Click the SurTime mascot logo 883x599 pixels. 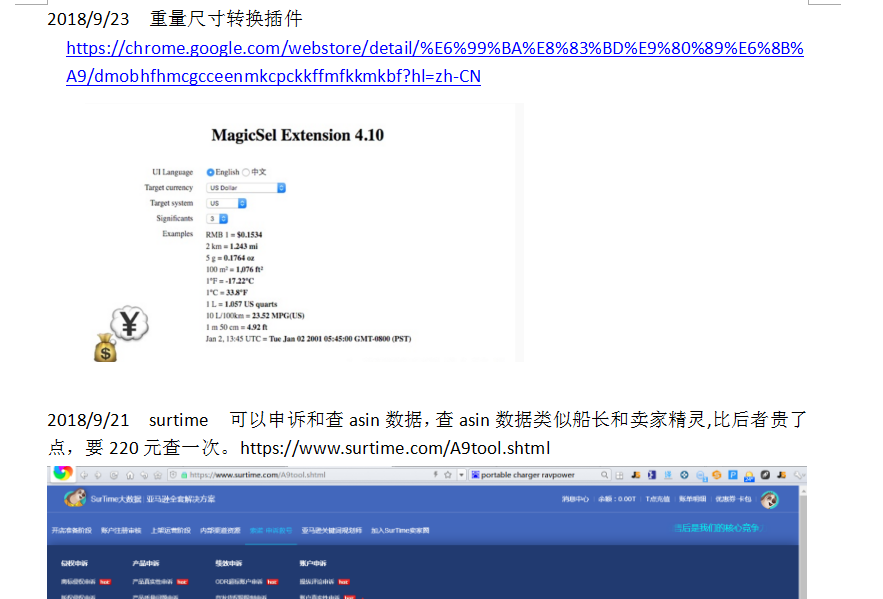tap(74, 498)
